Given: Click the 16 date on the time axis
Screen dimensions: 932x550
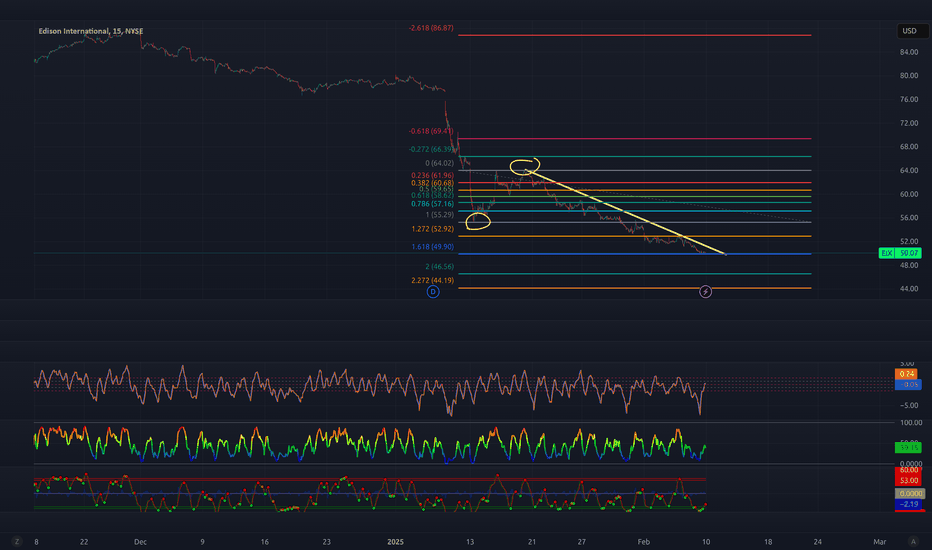Looking at the screenshot, I should (x=265, y=542).
